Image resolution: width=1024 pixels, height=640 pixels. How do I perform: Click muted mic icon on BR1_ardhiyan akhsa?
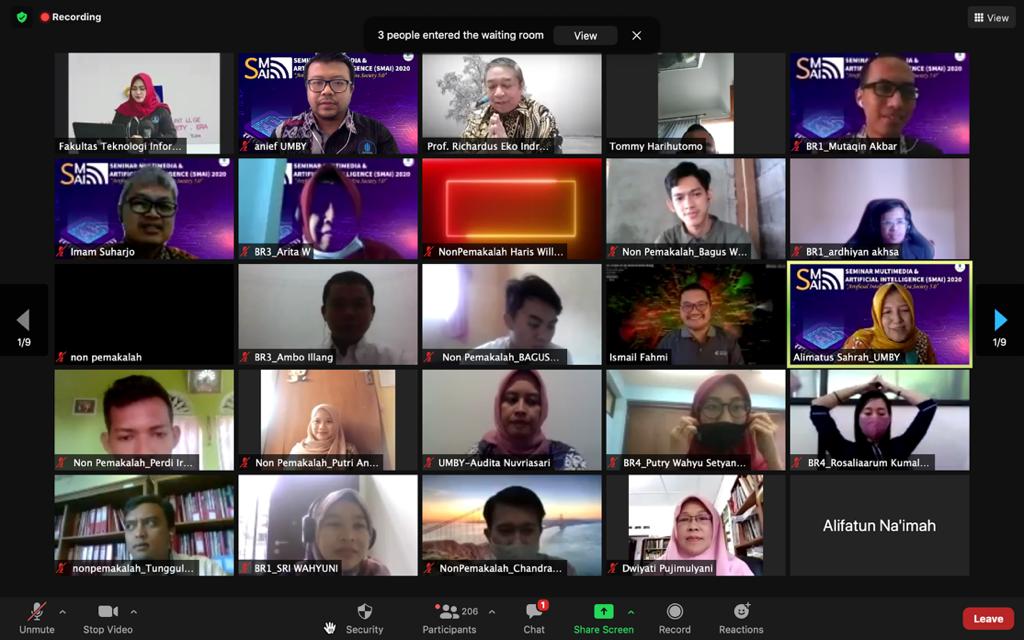click(x=797, y=251)
